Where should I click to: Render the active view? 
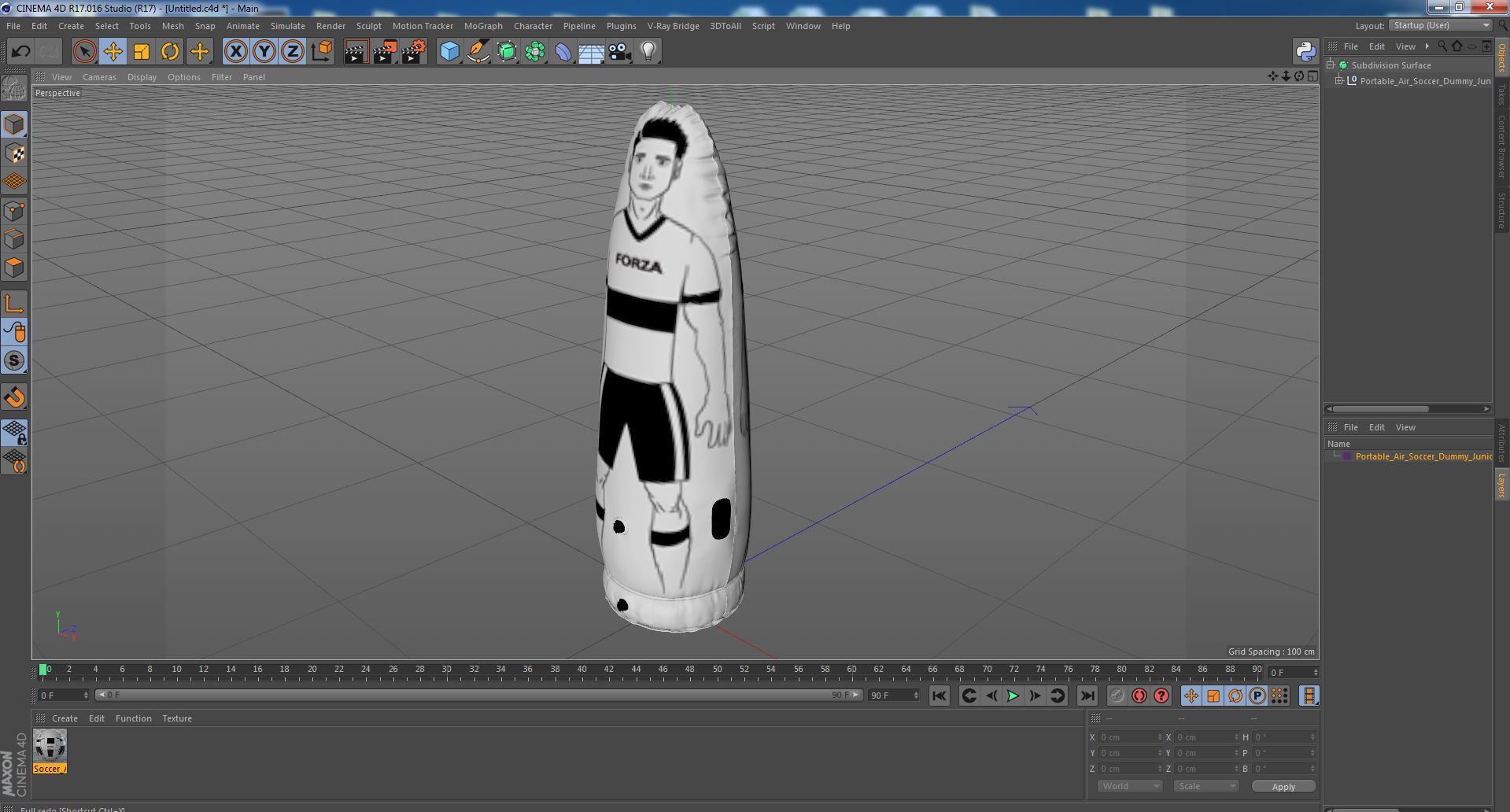pos(356,52)
